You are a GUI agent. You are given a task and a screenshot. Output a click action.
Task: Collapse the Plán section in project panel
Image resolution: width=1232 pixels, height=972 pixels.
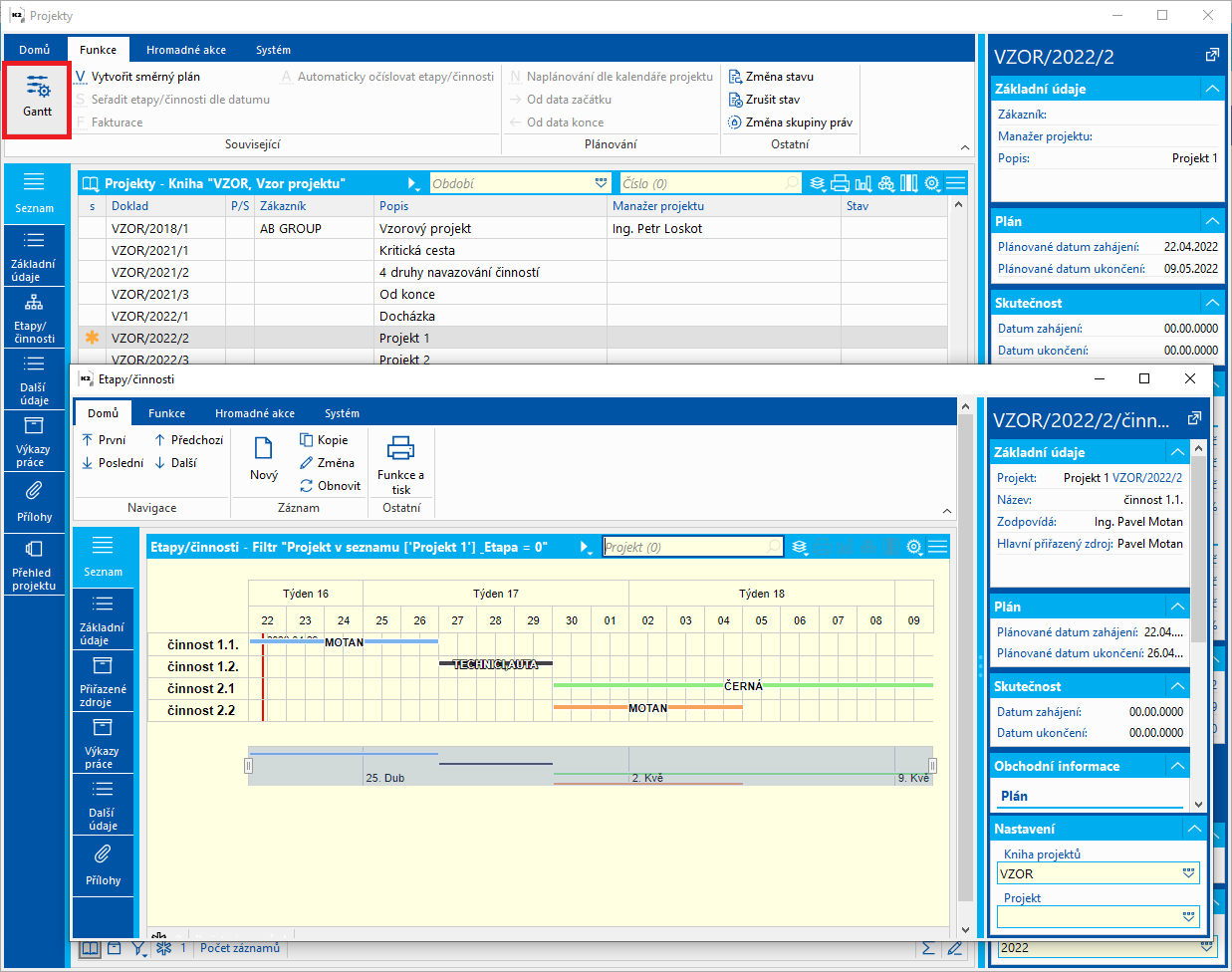pos(1211,221)
